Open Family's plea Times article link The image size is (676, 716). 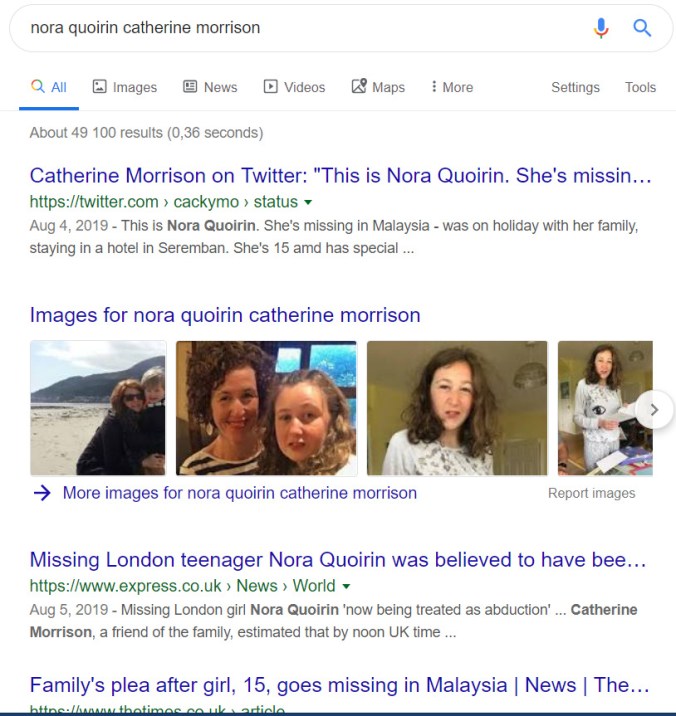[x=340, y=685]
